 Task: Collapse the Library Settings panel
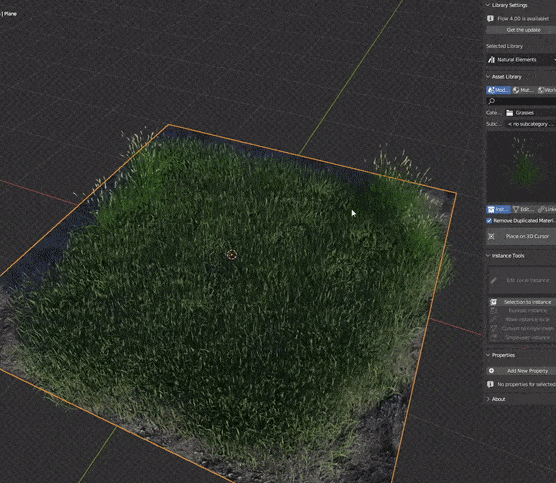coord(488,5)
